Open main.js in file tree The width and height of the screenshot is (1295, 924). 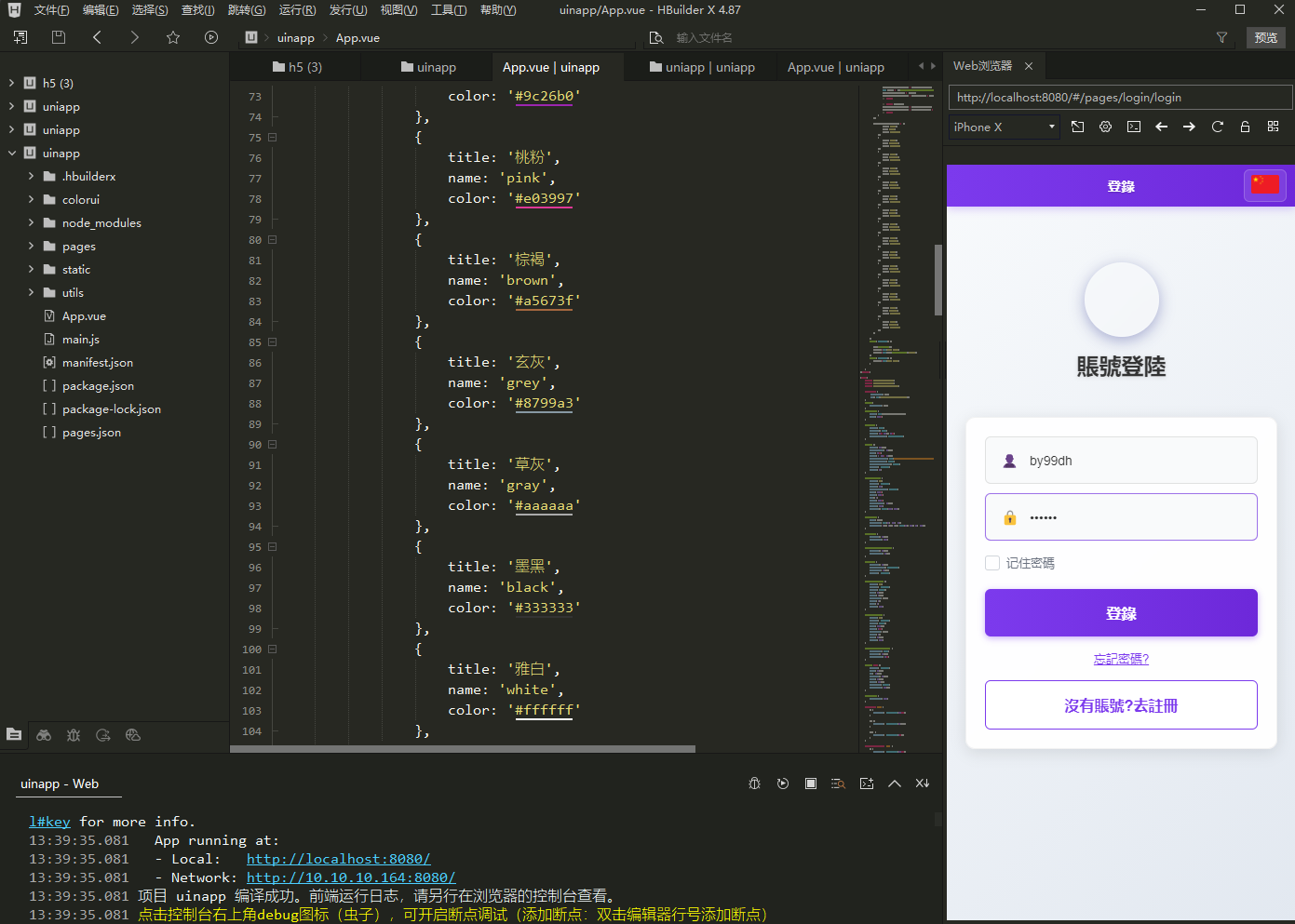pyautogui.click(x=80, y=339)
